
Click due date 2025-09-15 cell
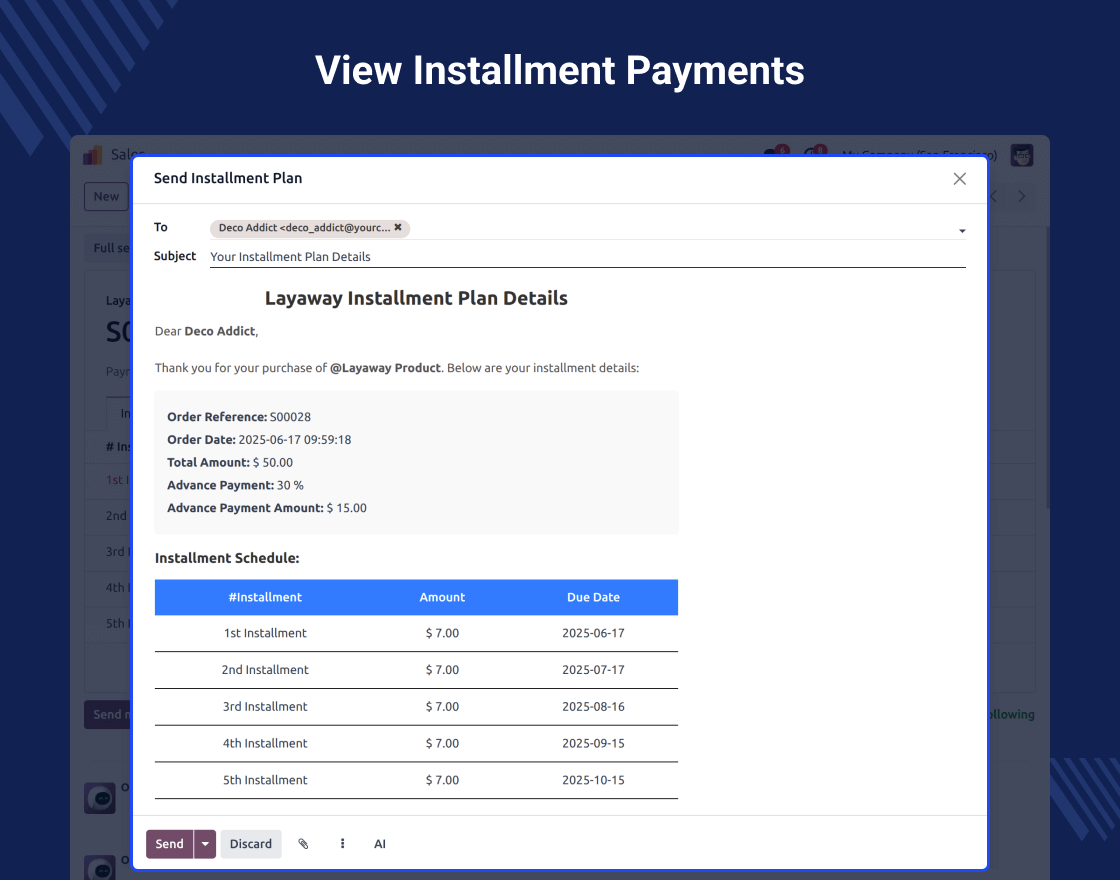pyautogui.click(x=593, y=743)
